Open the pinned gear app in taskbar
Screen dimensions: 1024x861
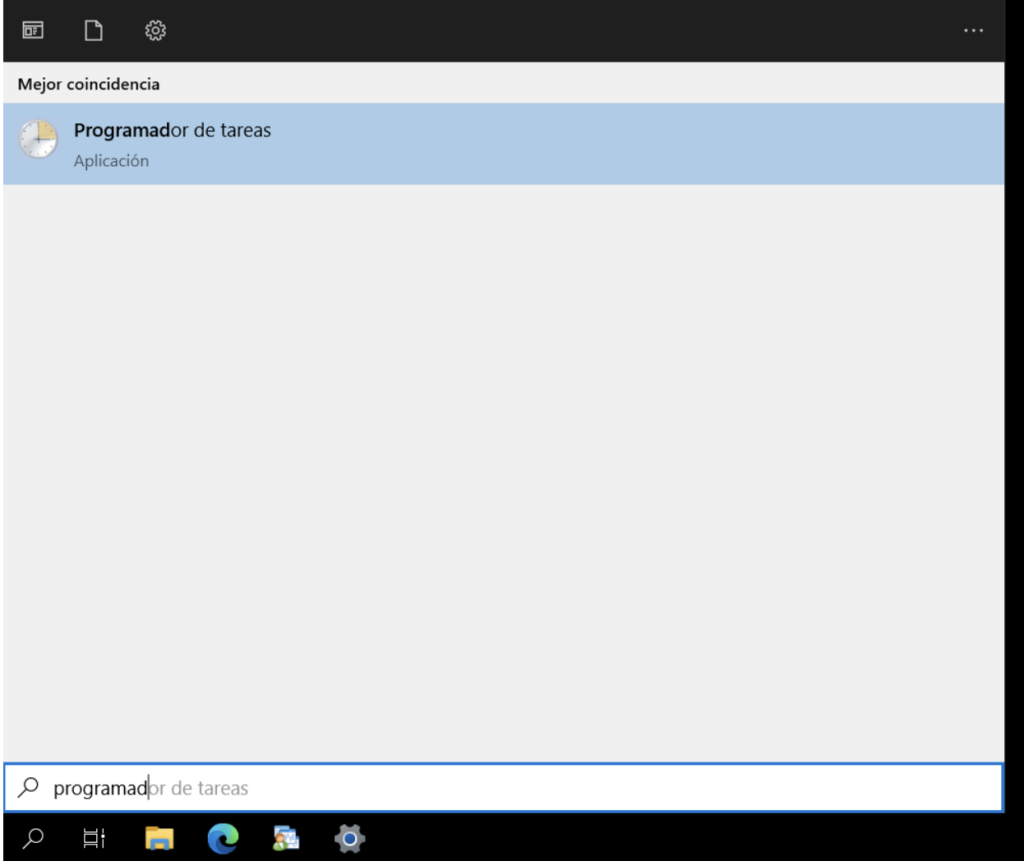(349, 838)
